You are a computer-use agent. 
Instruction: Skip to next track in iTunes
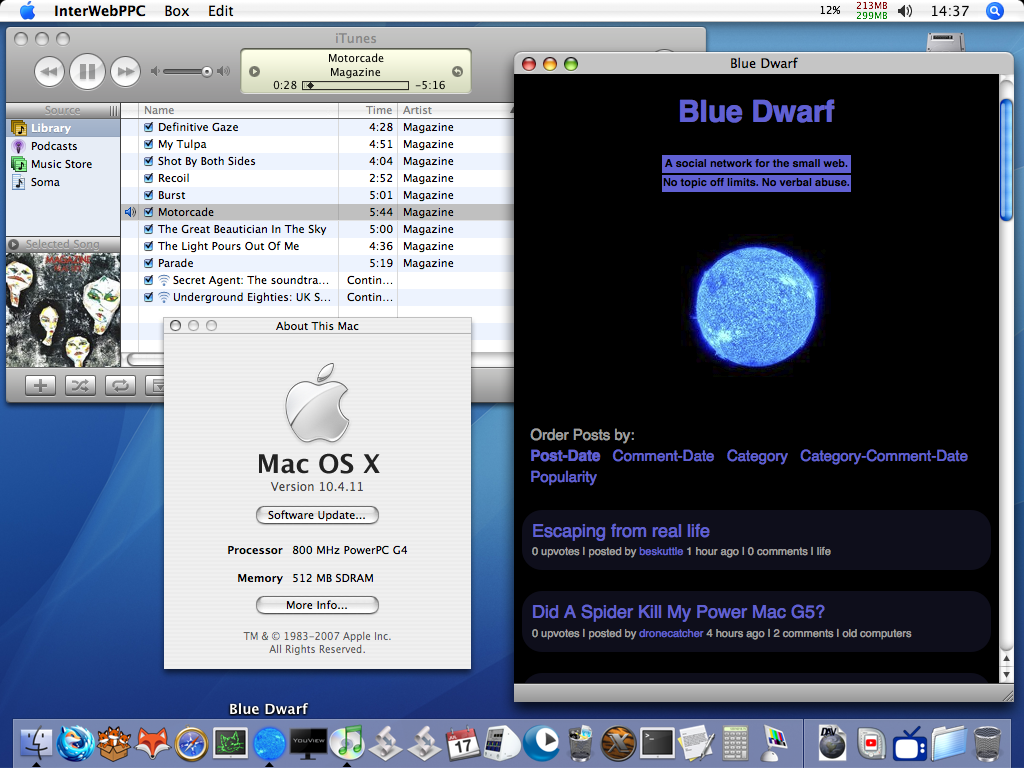(125, 71)
